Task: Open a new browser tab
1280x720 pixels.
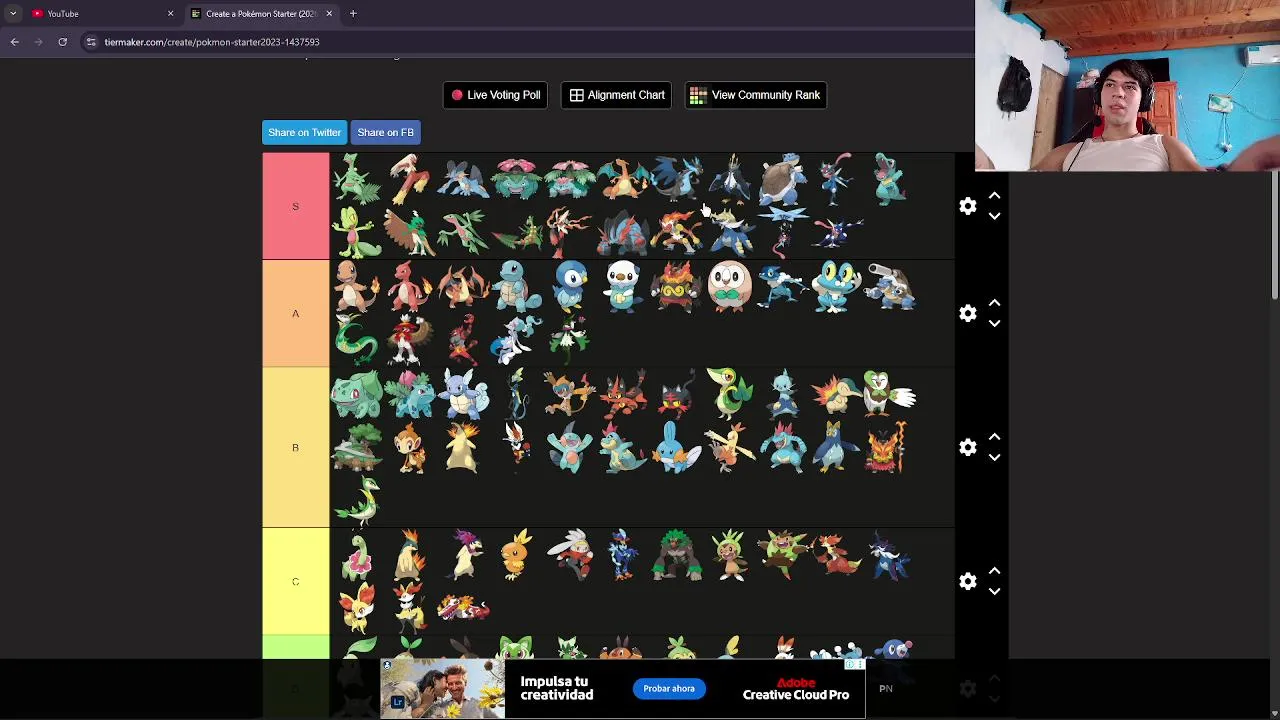Action: tap(353, 13)
